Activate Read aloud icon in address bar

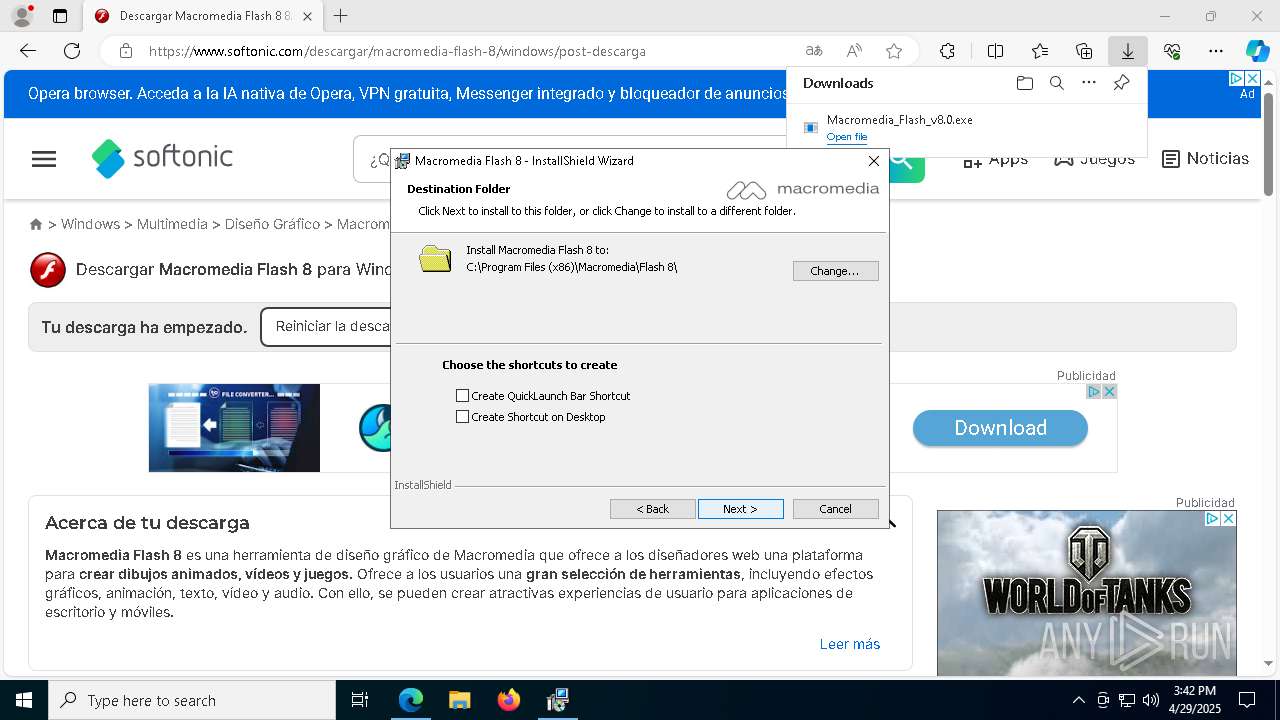[854, 51]
